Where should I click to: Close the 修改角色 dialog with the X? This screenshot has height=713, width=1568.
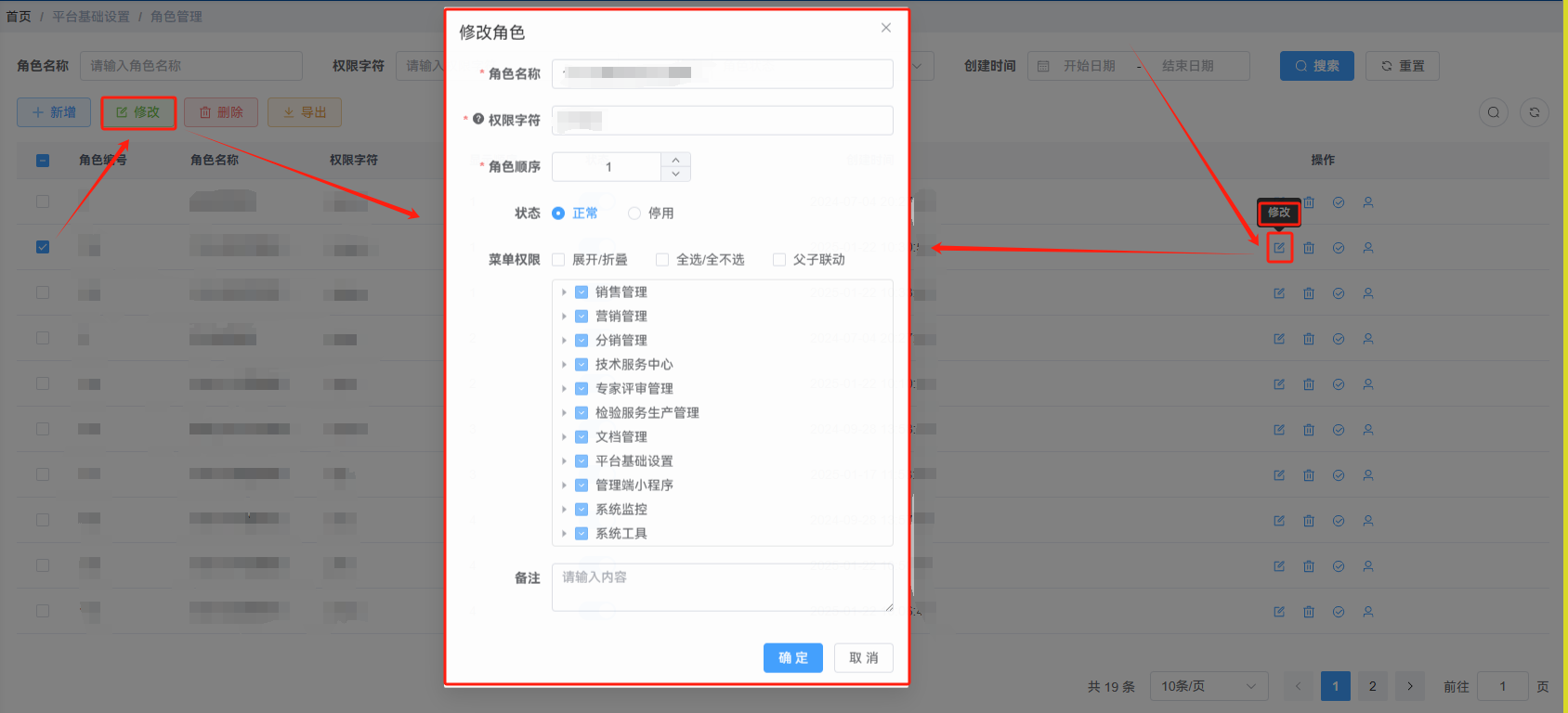click(886, 28)
